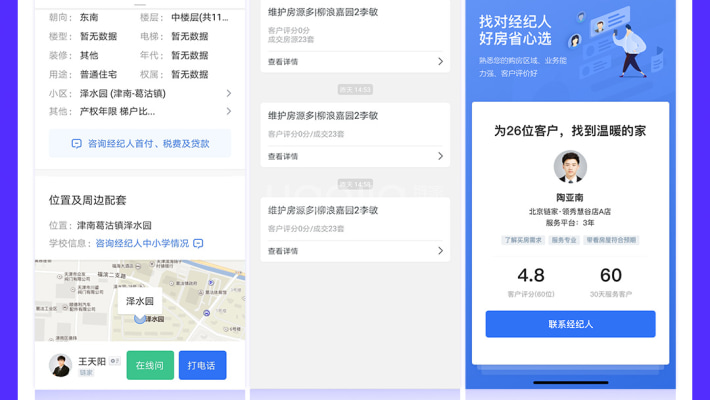Click chevron on first 查看详情 row
The width and height of the screenshot is (710, 400).
441,62
